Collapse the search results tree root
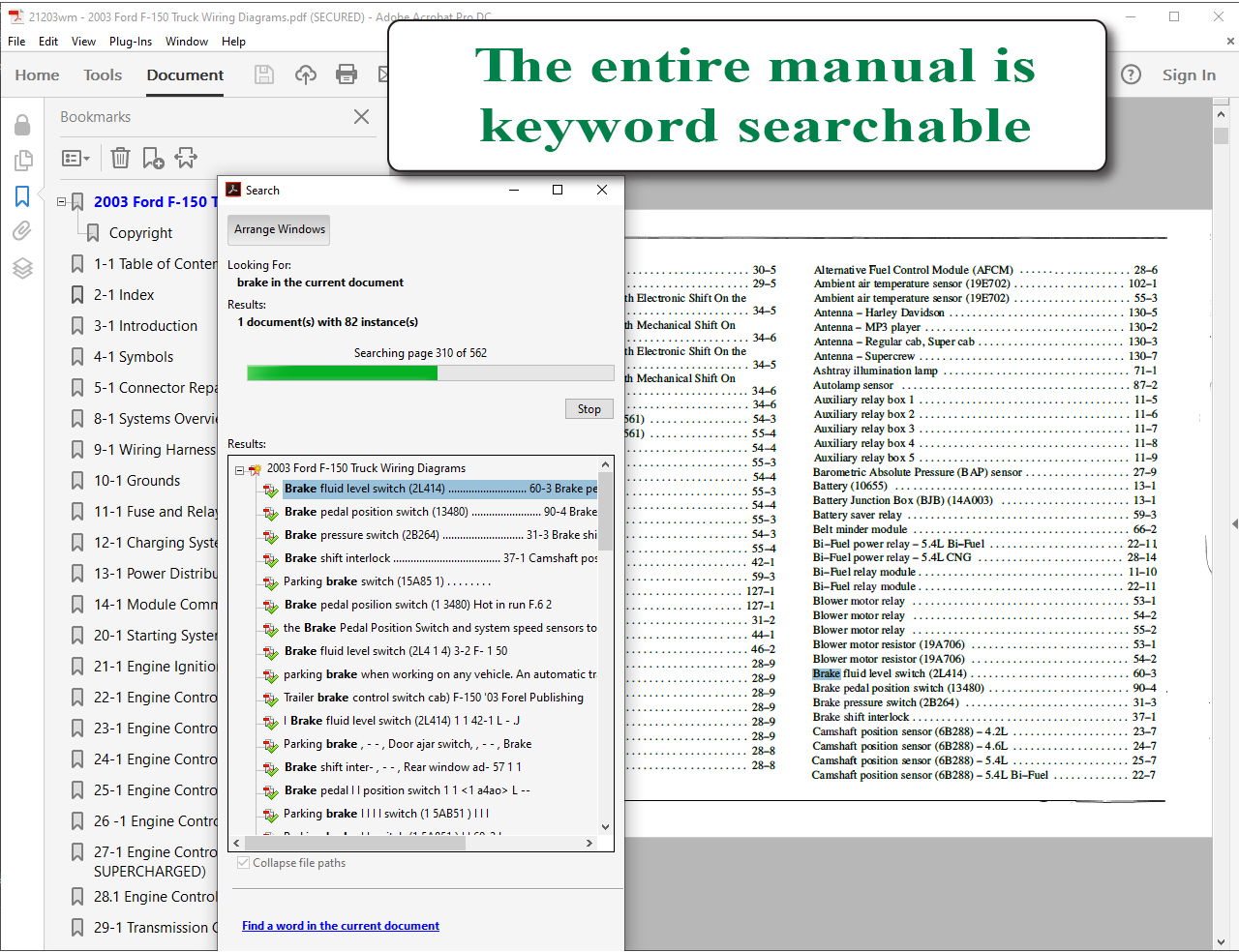Screen dimensions: 1239x952 (x=239, y=470)
